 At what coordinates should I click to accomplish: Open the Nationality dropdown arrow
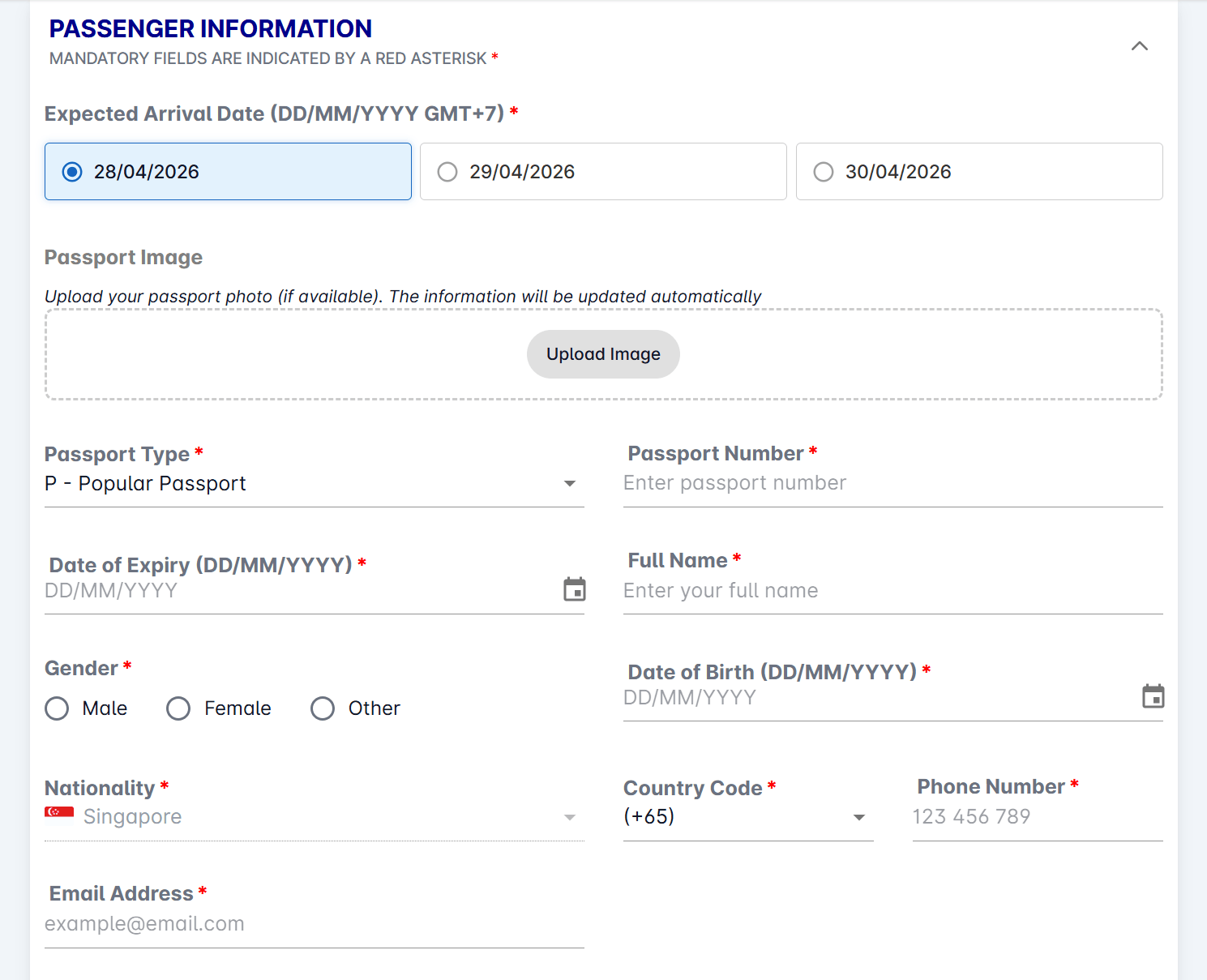pyautogui.click(x=570, y=817)
